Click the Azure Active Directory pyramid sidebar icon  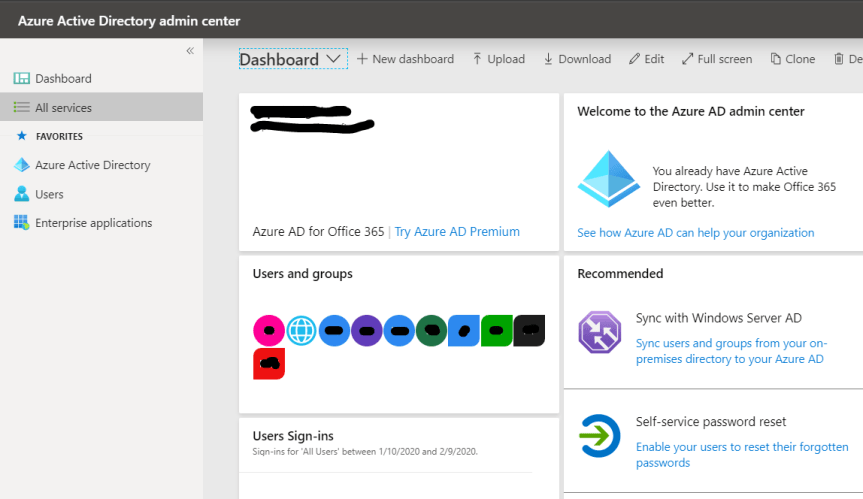pos(21,165)
